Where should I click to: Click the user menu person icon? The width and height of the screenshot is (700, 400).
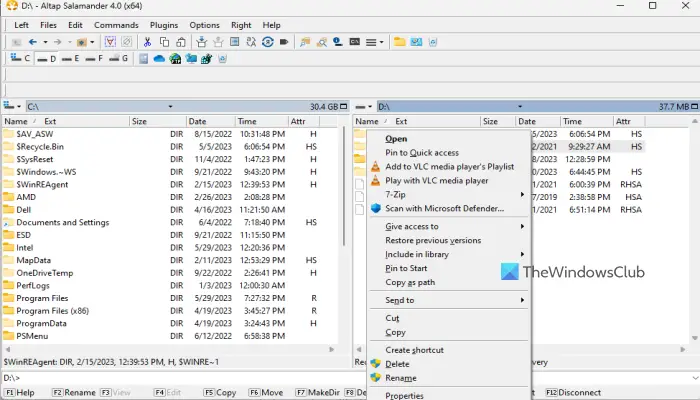[338, 42]
